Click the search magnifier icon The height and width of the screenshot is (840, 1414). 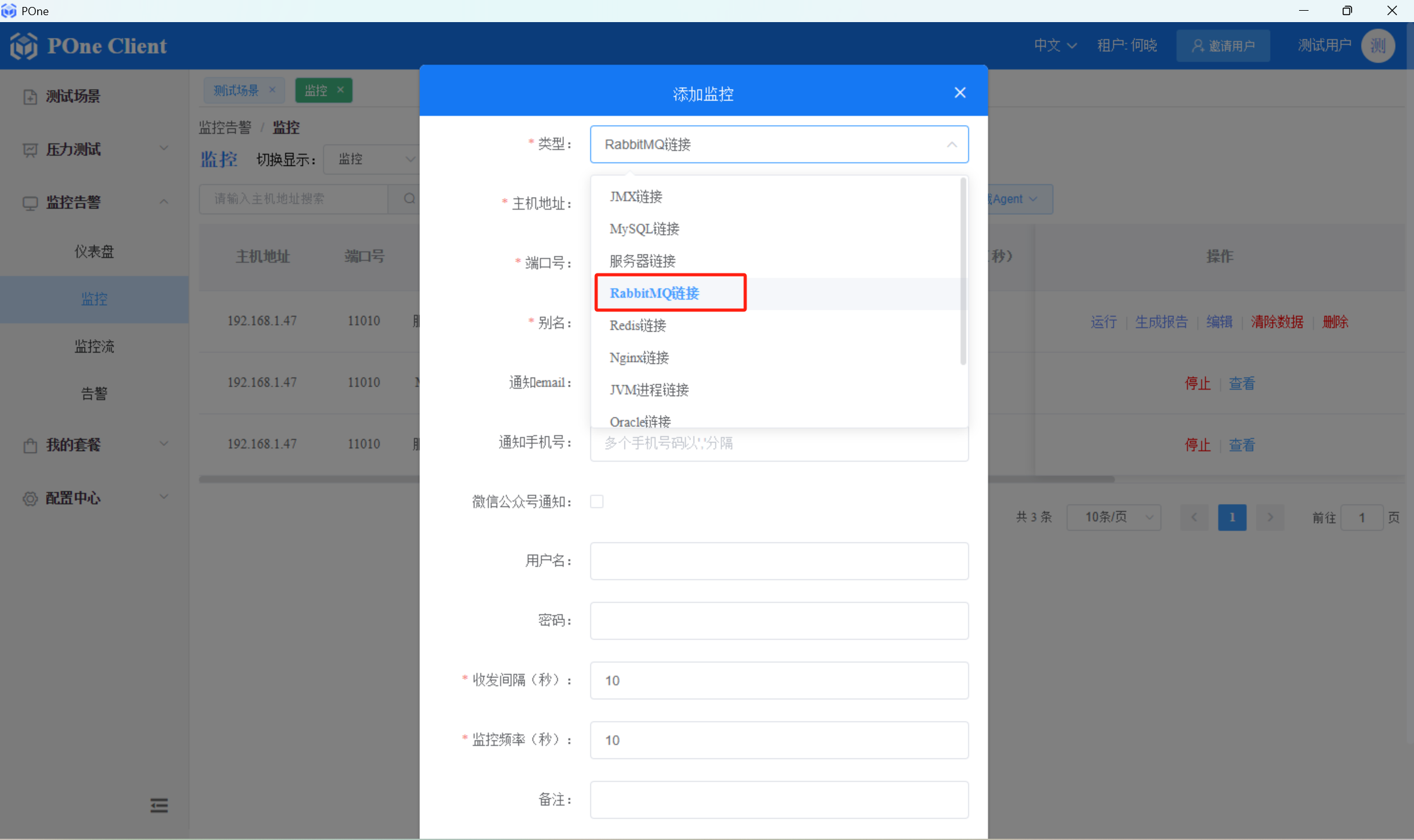(x=409, y=199)
